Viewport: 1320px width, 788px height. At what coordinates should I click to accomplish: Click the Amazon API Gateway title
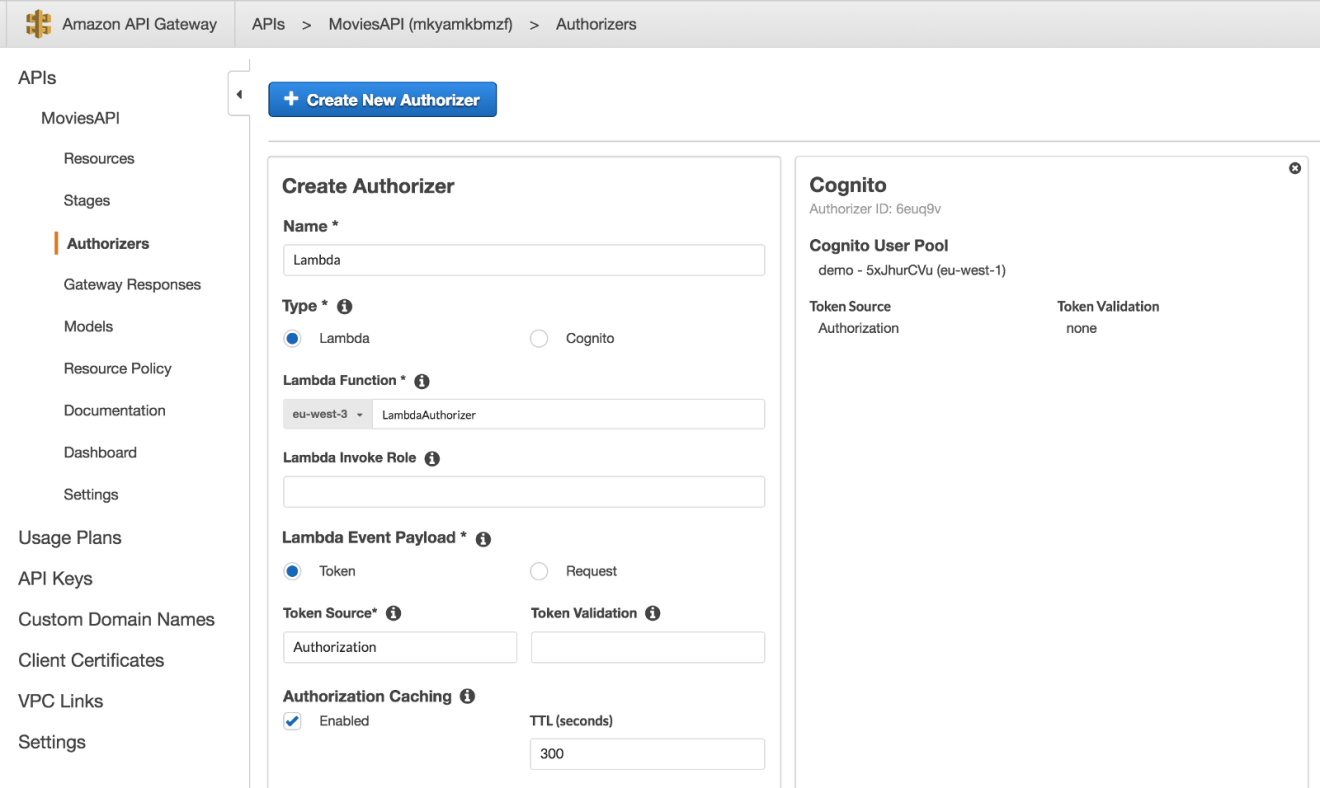(x=139, y=24)
